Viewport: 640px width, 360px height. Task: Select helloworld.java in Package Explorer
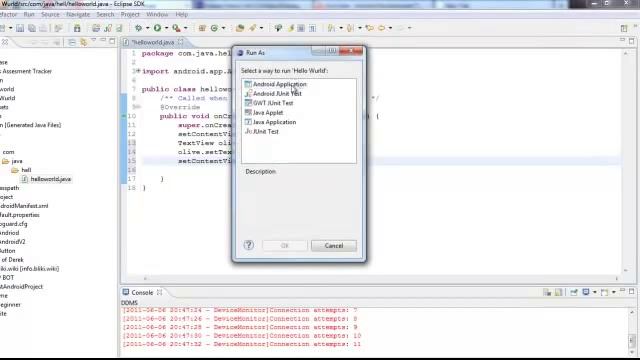[51, 179]
